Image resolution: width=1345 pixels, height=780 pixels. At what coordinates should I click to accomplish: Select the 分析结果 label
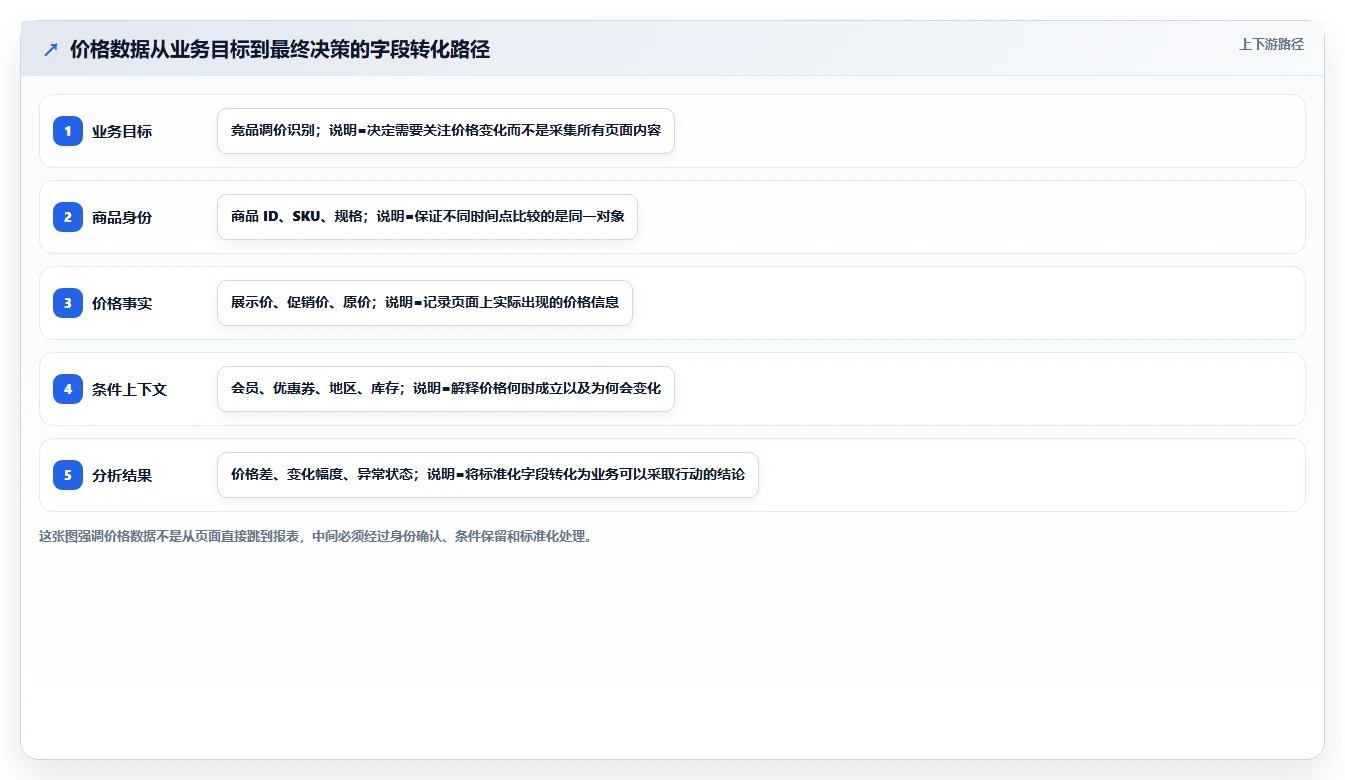[x=122, y=475]
